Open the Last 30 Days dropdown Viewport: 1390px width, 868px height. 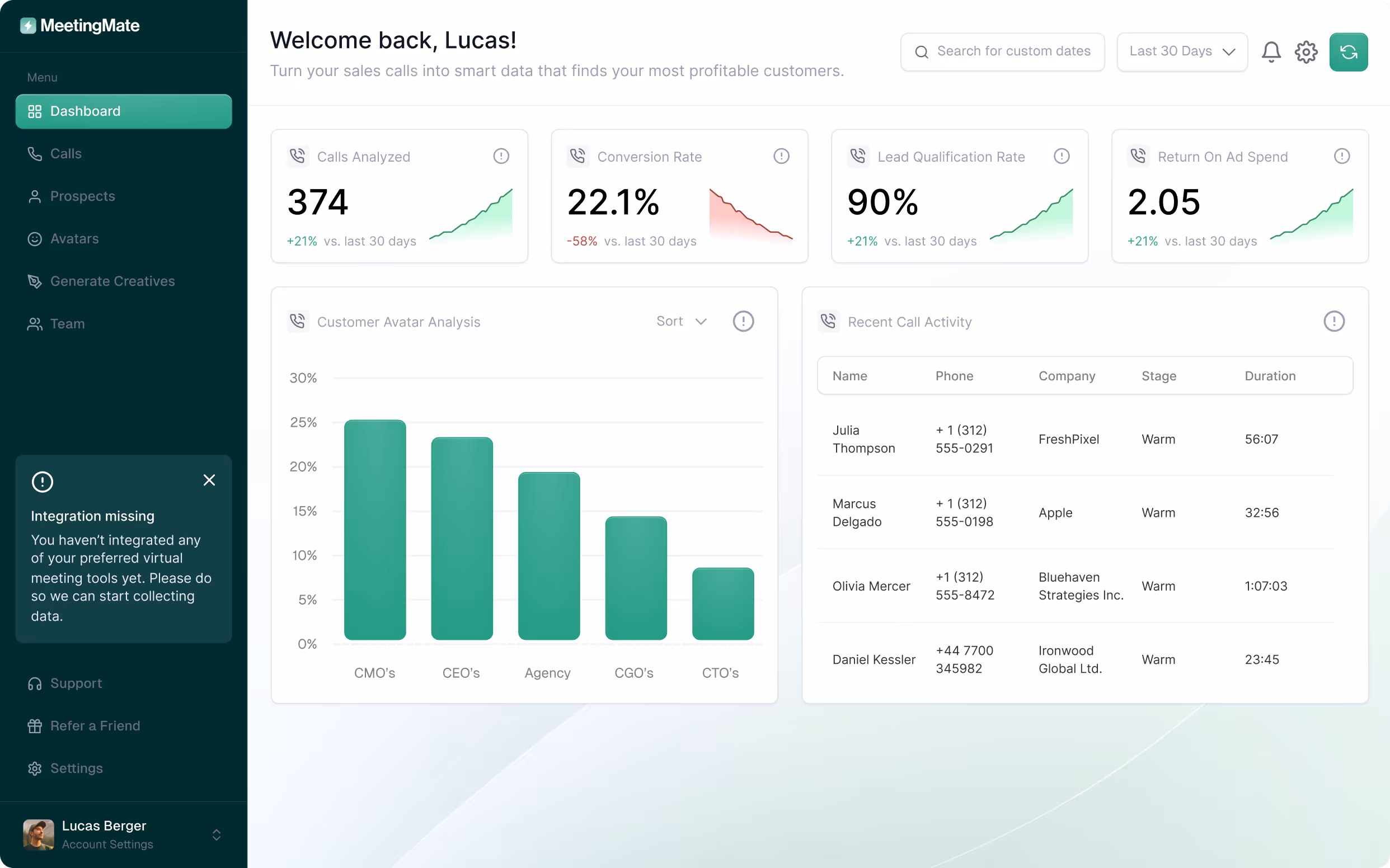pyautogui.click(x=1181, y=51)
